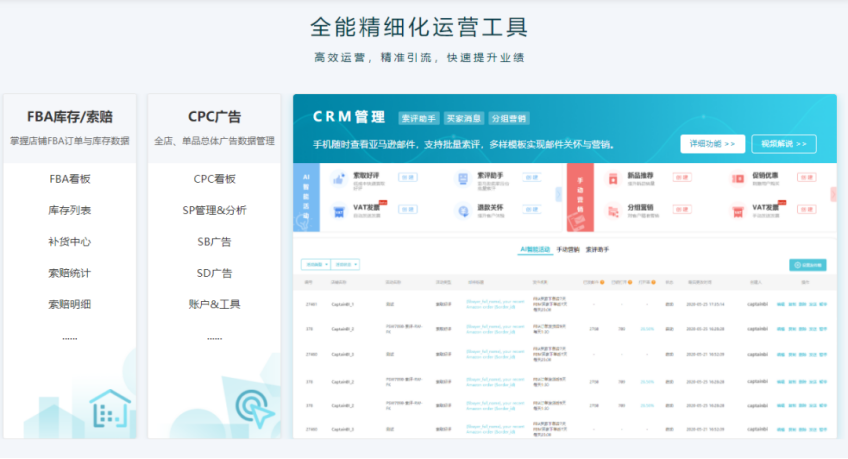Screen dimensions: 848x459
Task: Click the warehouse icon in FBA库存/索赔 card
Action: (x=110, y=409)
